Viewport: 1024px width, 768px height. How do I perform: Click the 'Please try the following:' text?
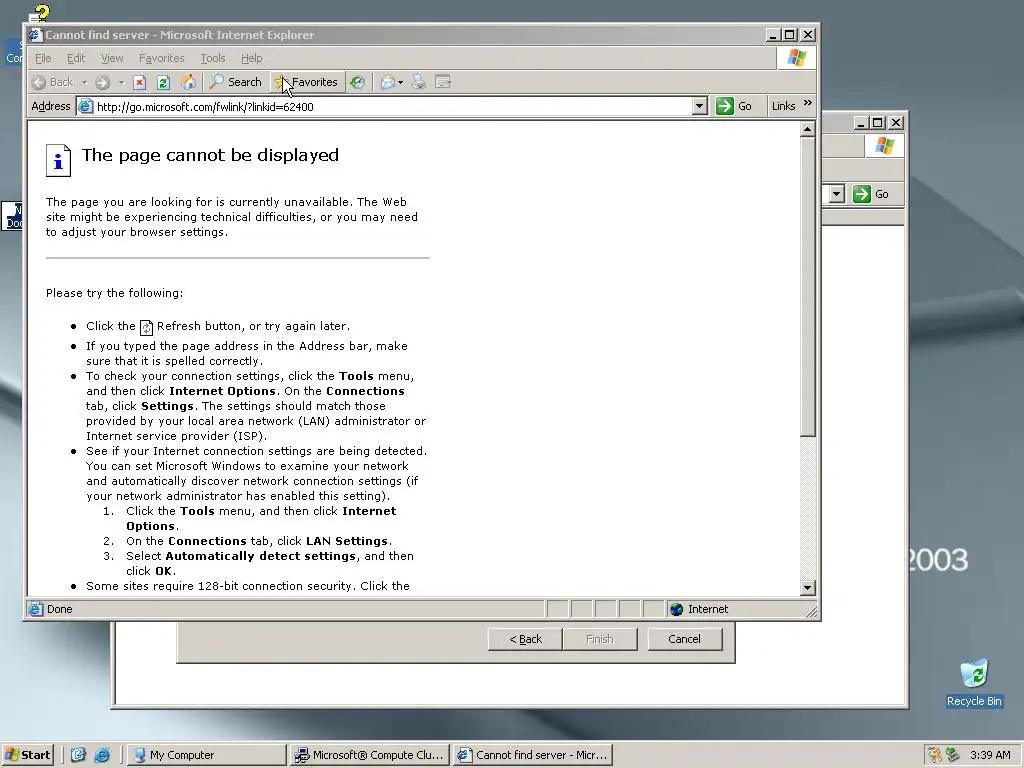pyautogui.click(x=114, y=293)
